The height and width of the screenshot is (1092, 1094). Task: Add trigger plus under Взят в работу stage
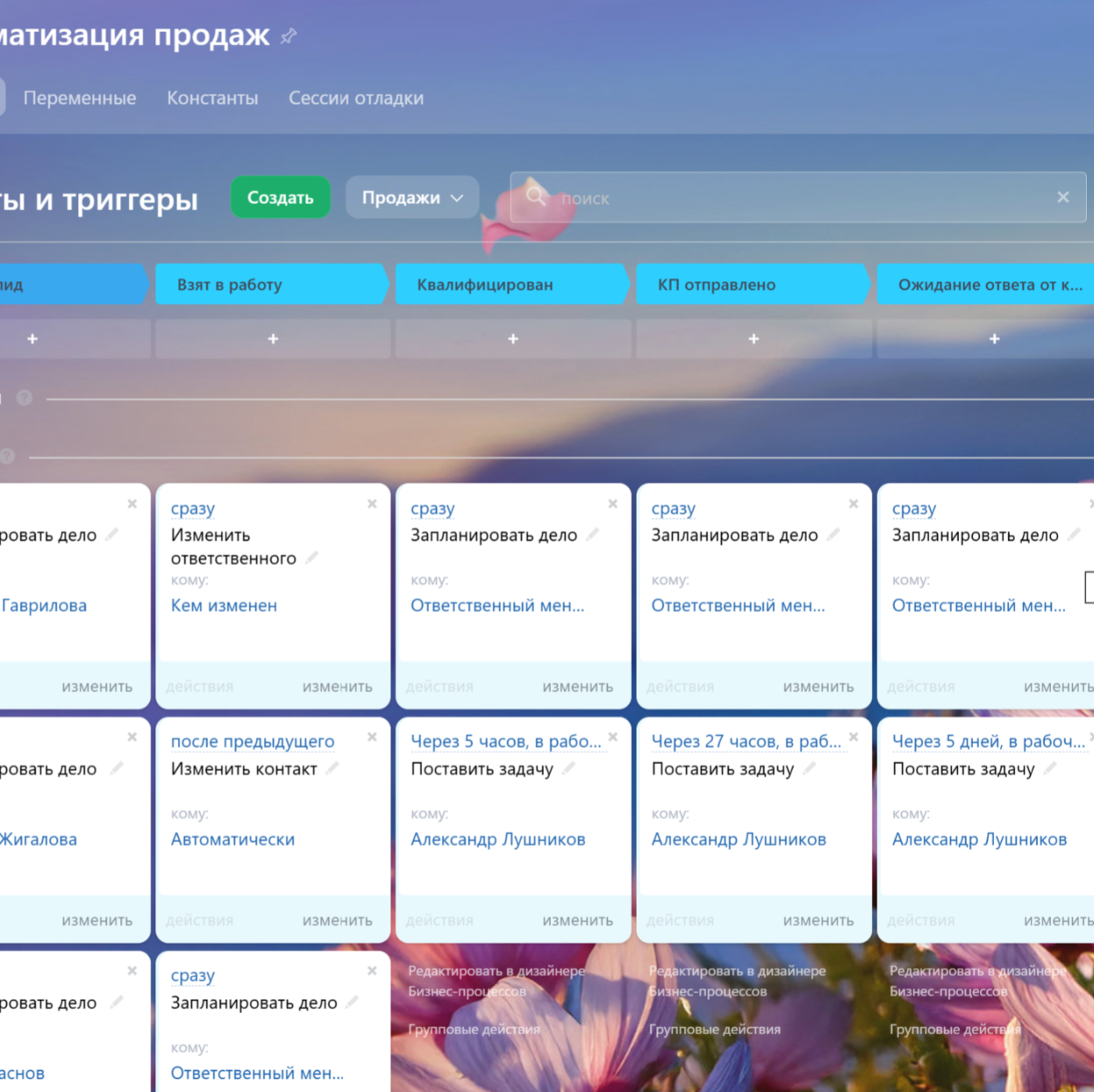point(273,339)
